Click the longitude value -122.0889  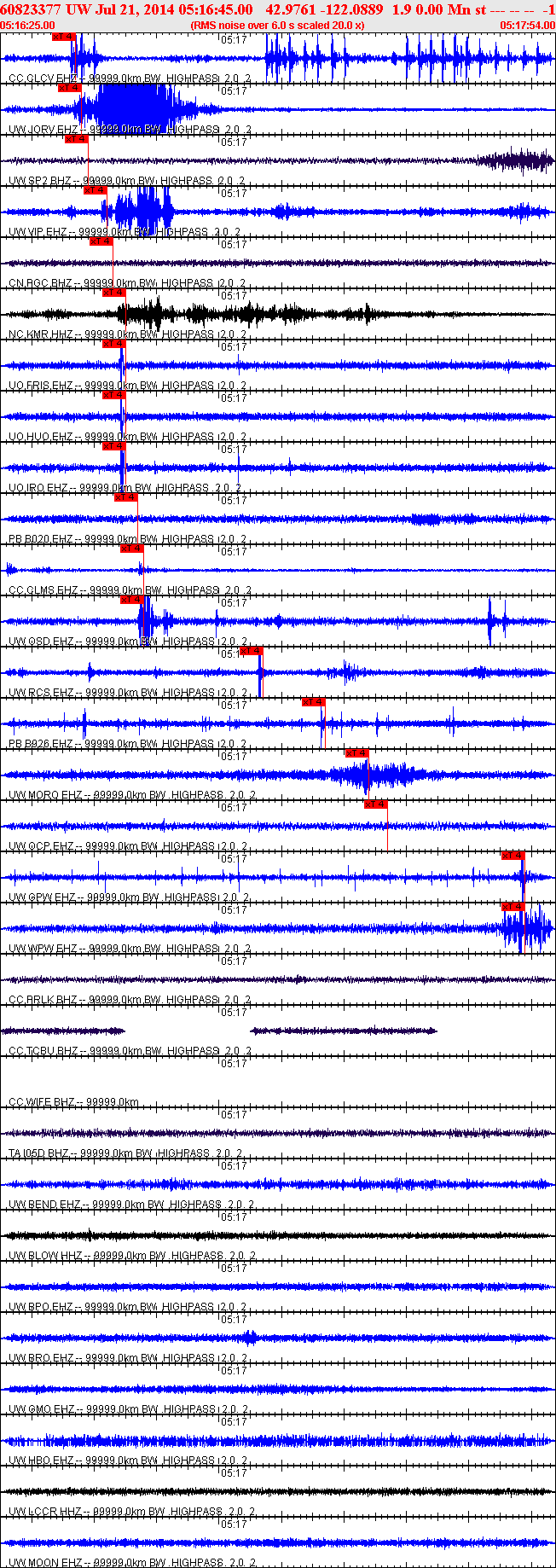pos(350,9)
